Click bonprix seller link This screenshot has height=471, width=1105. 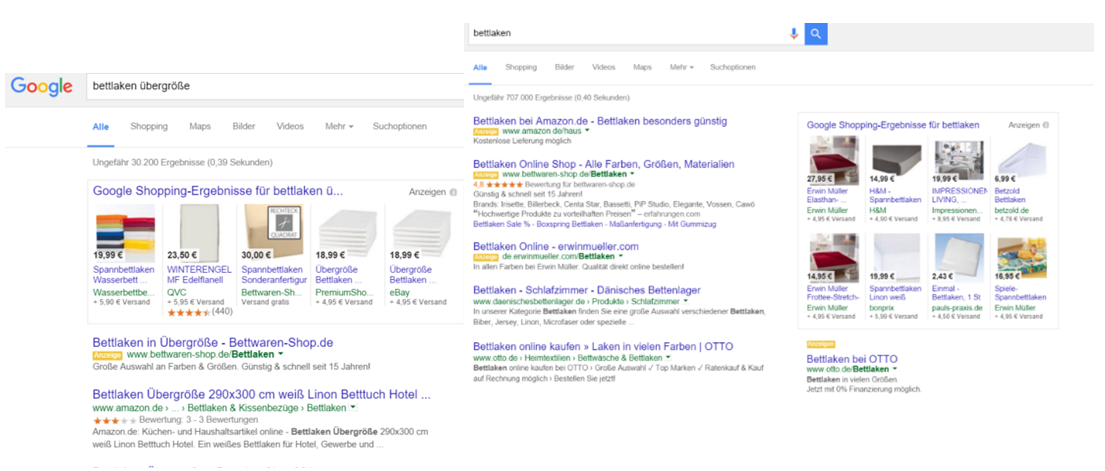pyautogui.click(x=882, y=308)
